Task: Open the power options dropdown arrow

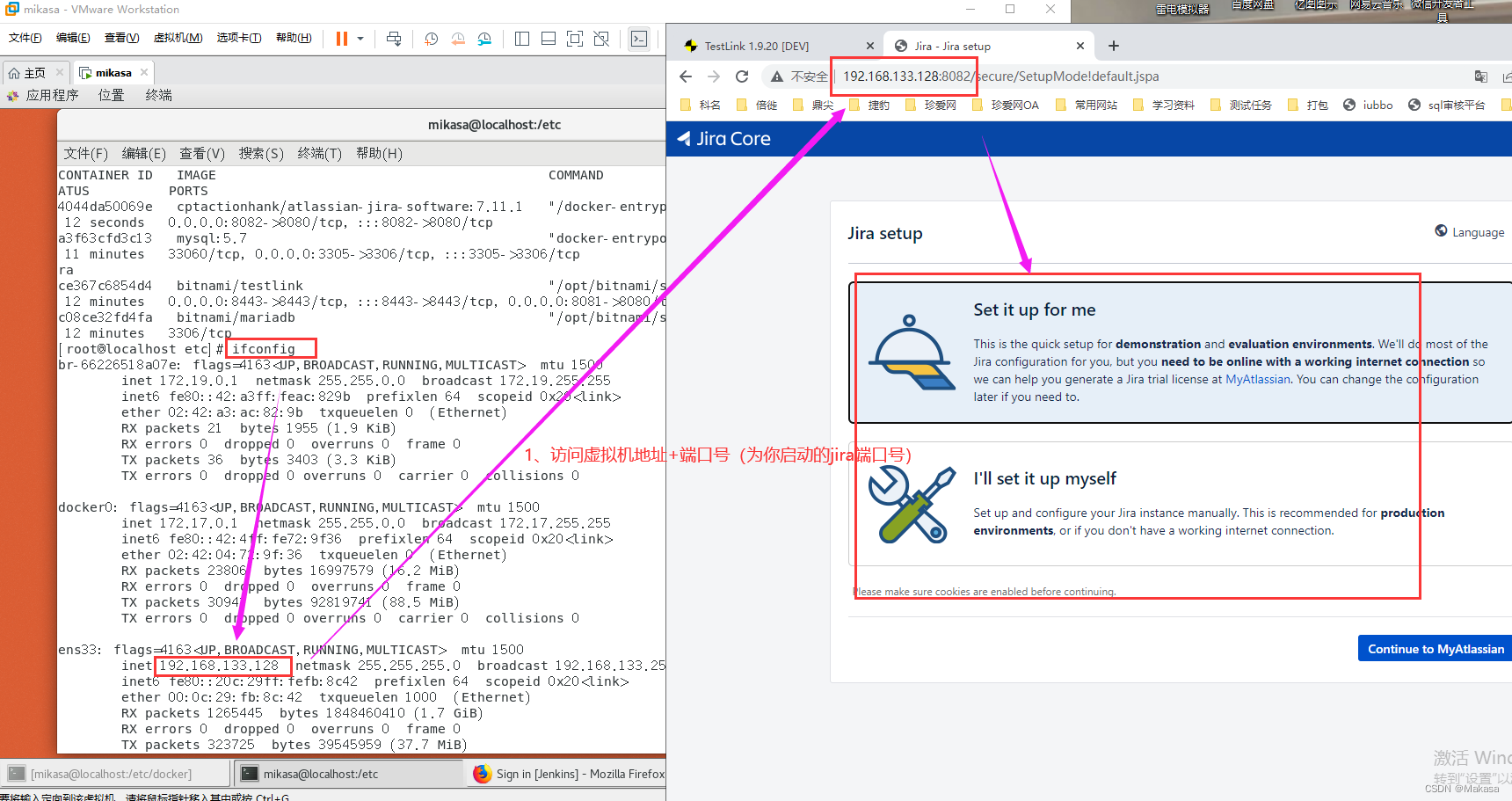Action: (360, 39)
